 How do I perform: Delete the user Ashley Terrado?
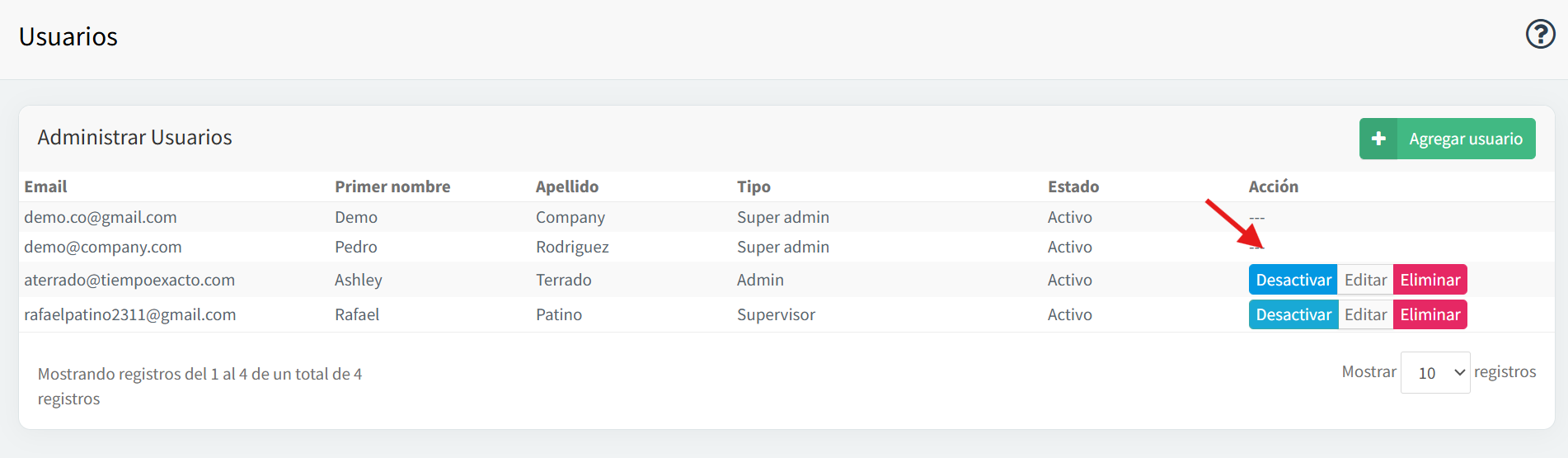coord(1430,280)
